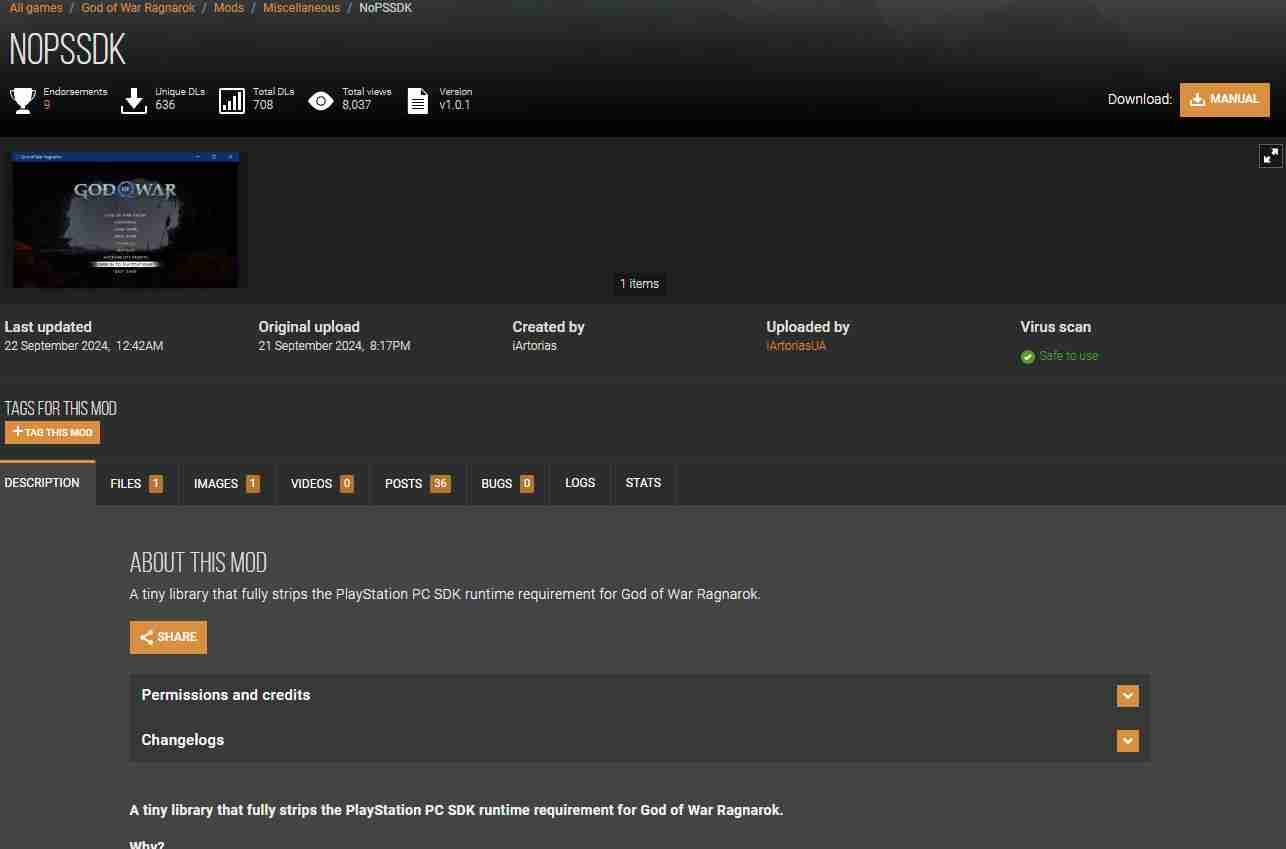Open the Mods breadcrumb link
The height and width of the screenshot is (849, 1286).
[x=229, y=8]
